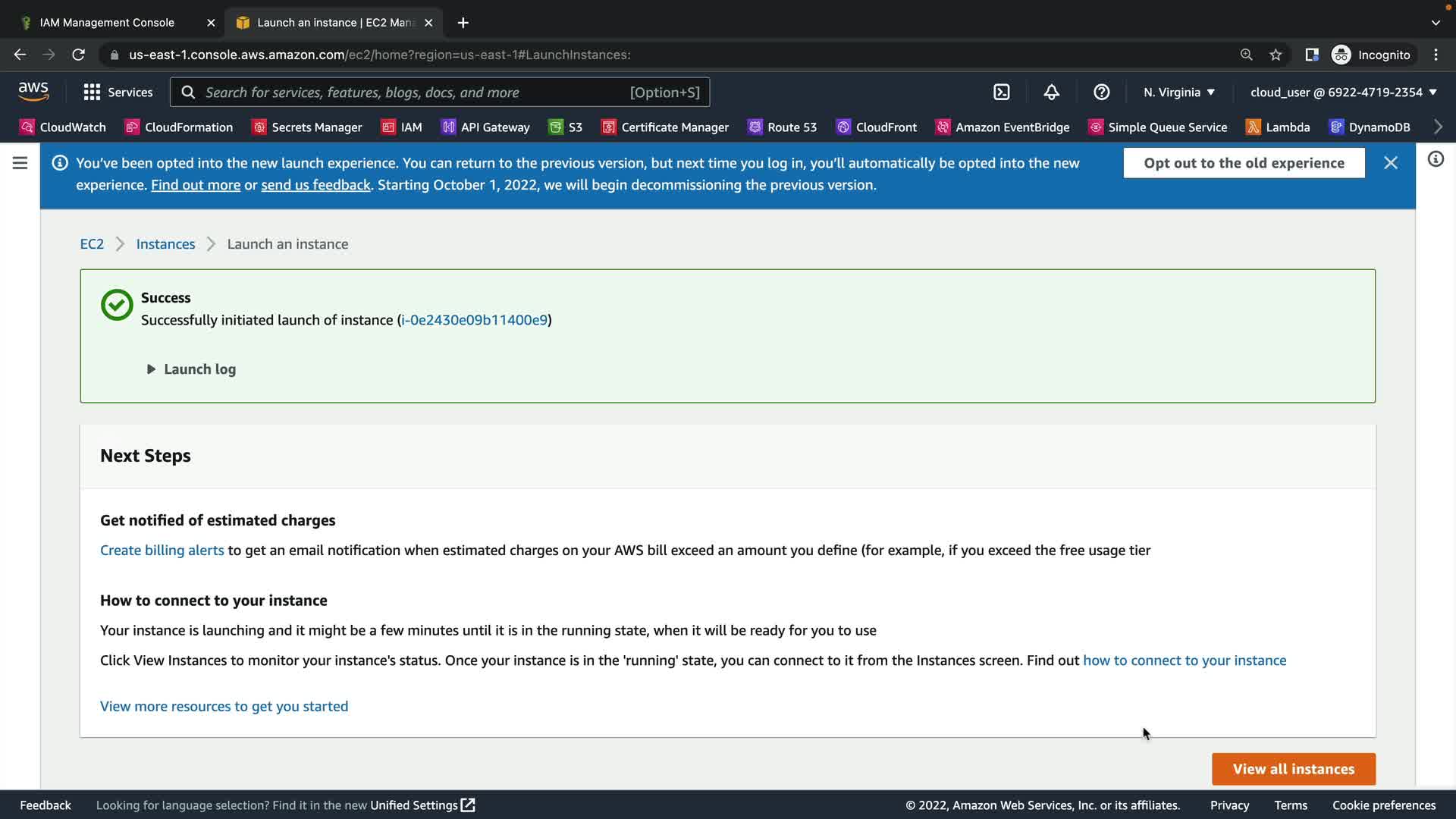Click the Services grid icon
Screen dimensions: 1456x819
[92, 93]
